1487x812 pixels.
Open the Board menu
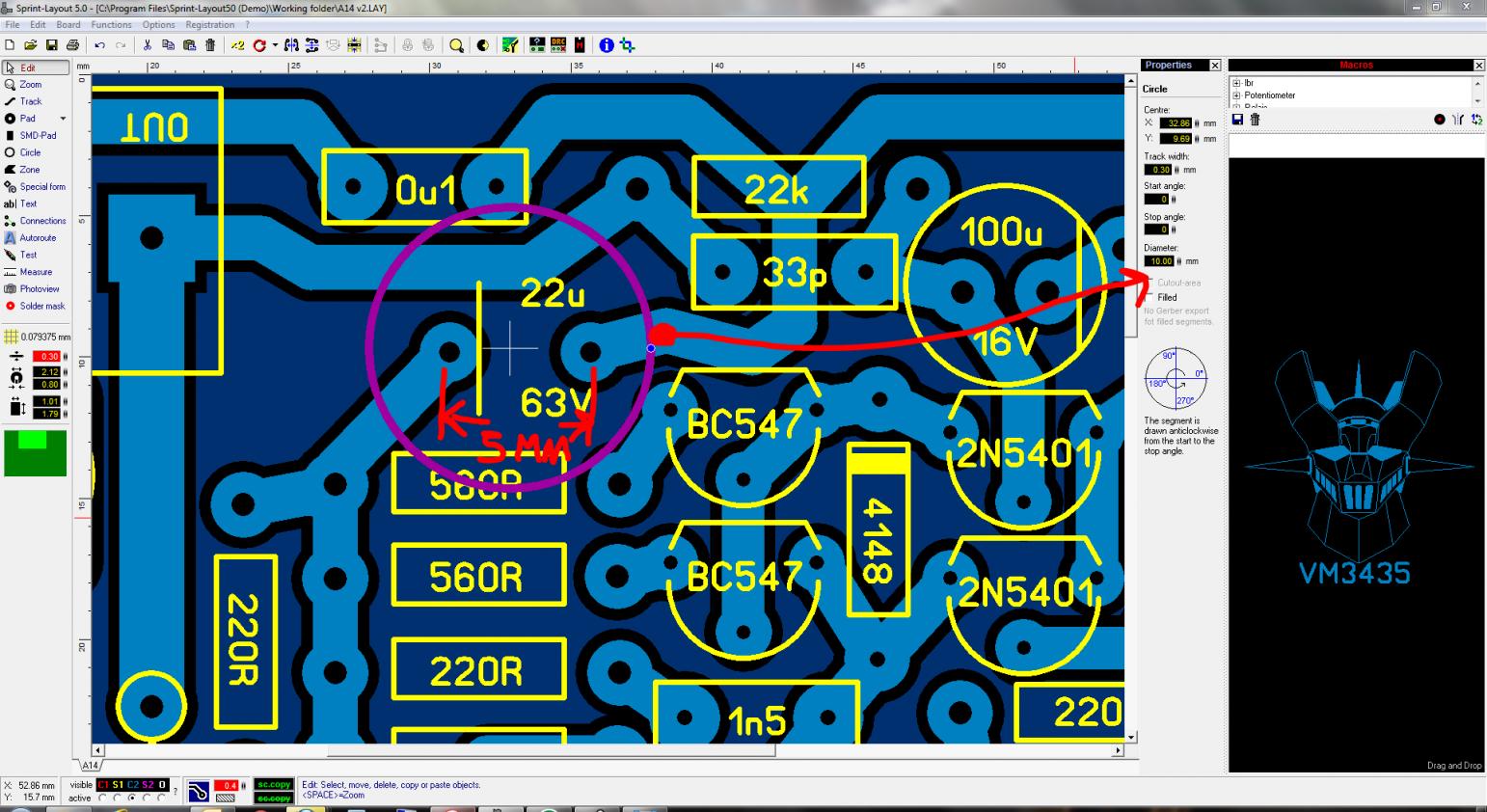[68, 25]
